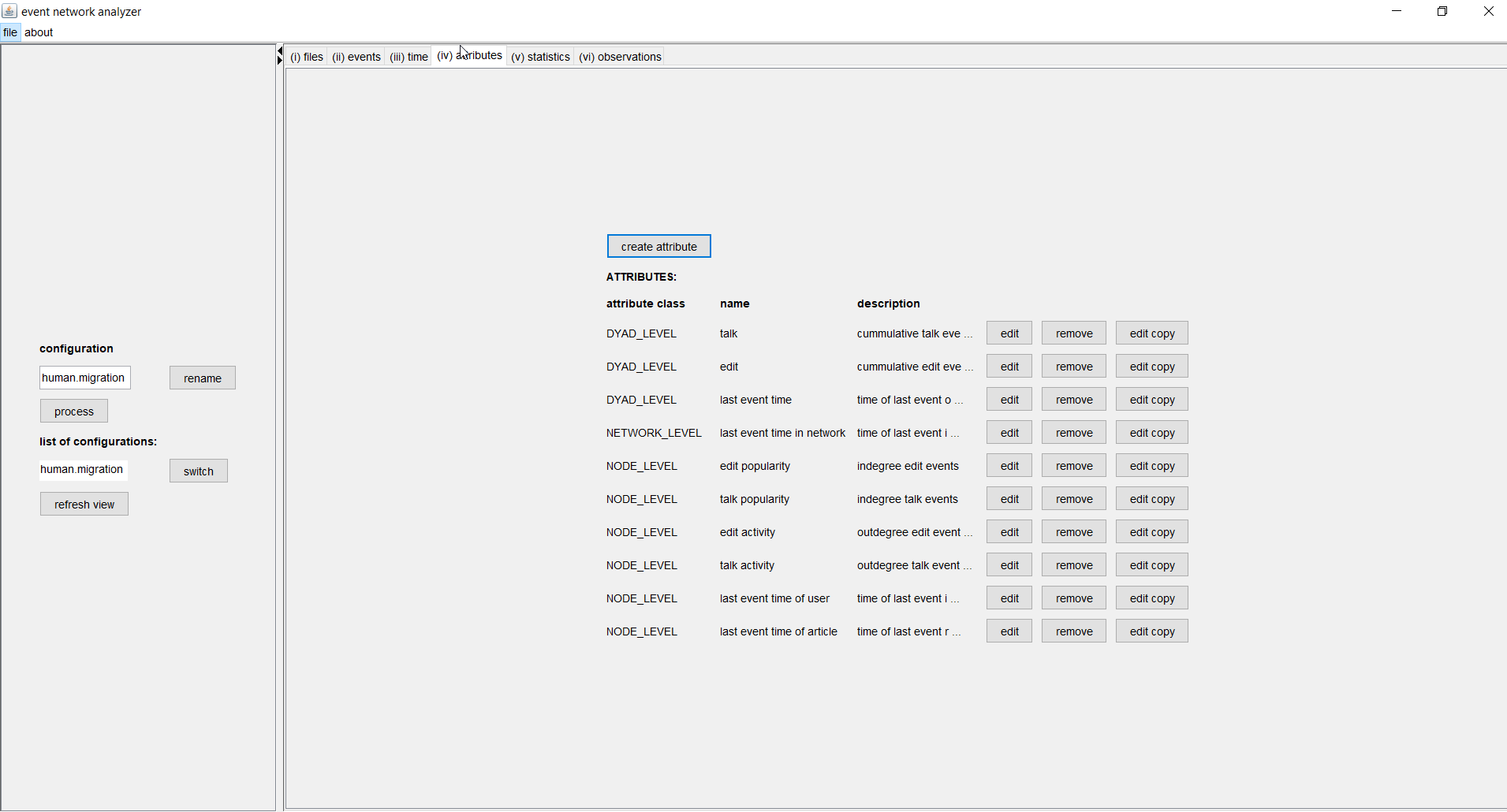Remove the talk activity attribute
Viewport: 1507px width, 812px height.
point(1073,565)
